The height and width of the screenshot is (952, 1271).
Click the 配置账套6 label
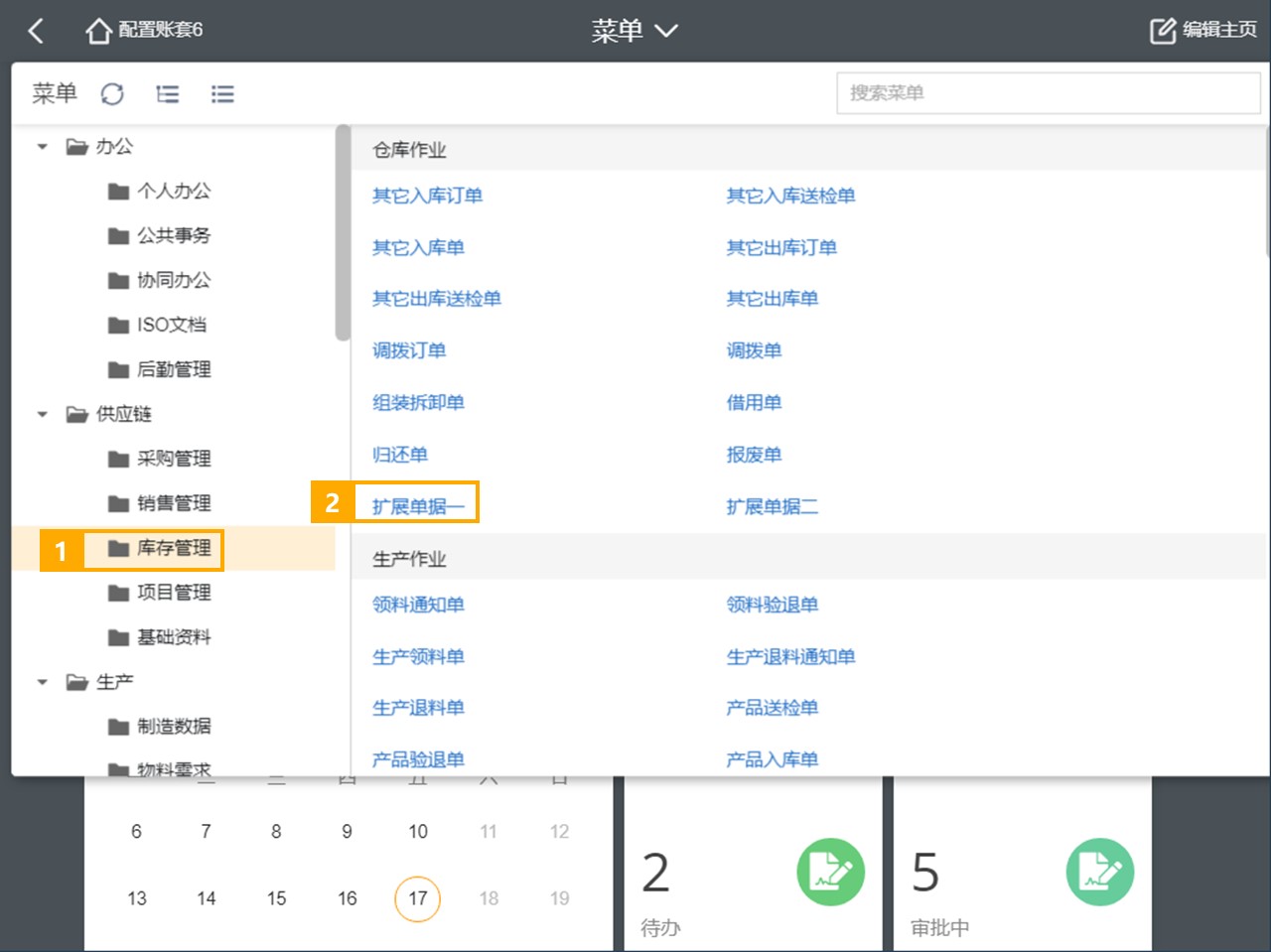pyautogui.click(x=160, y=31)
